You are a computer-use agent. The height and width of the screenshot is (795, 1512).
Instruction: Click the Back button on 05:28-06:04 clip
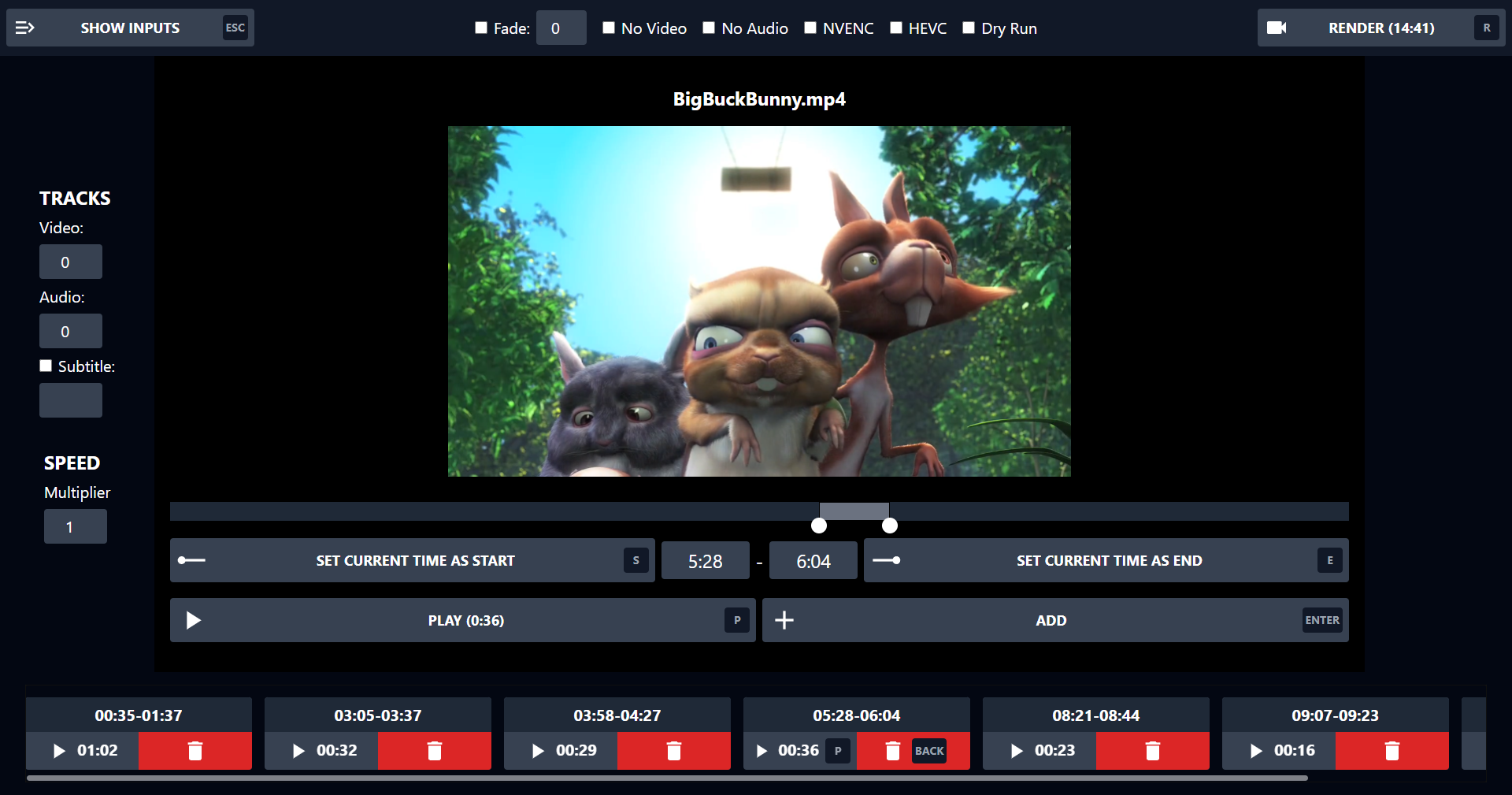(929, 751)
